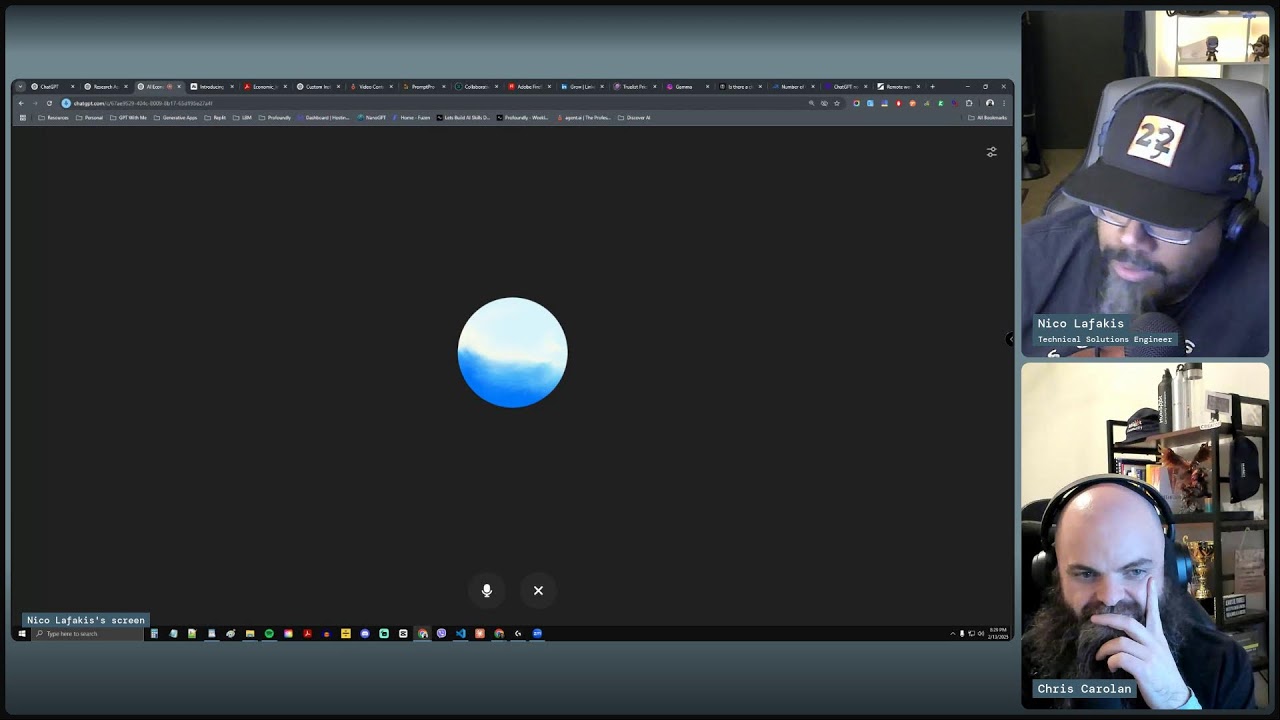The image size is (1280, 720).
Task: Reload the current page
Action: click(x=49, y=103)
